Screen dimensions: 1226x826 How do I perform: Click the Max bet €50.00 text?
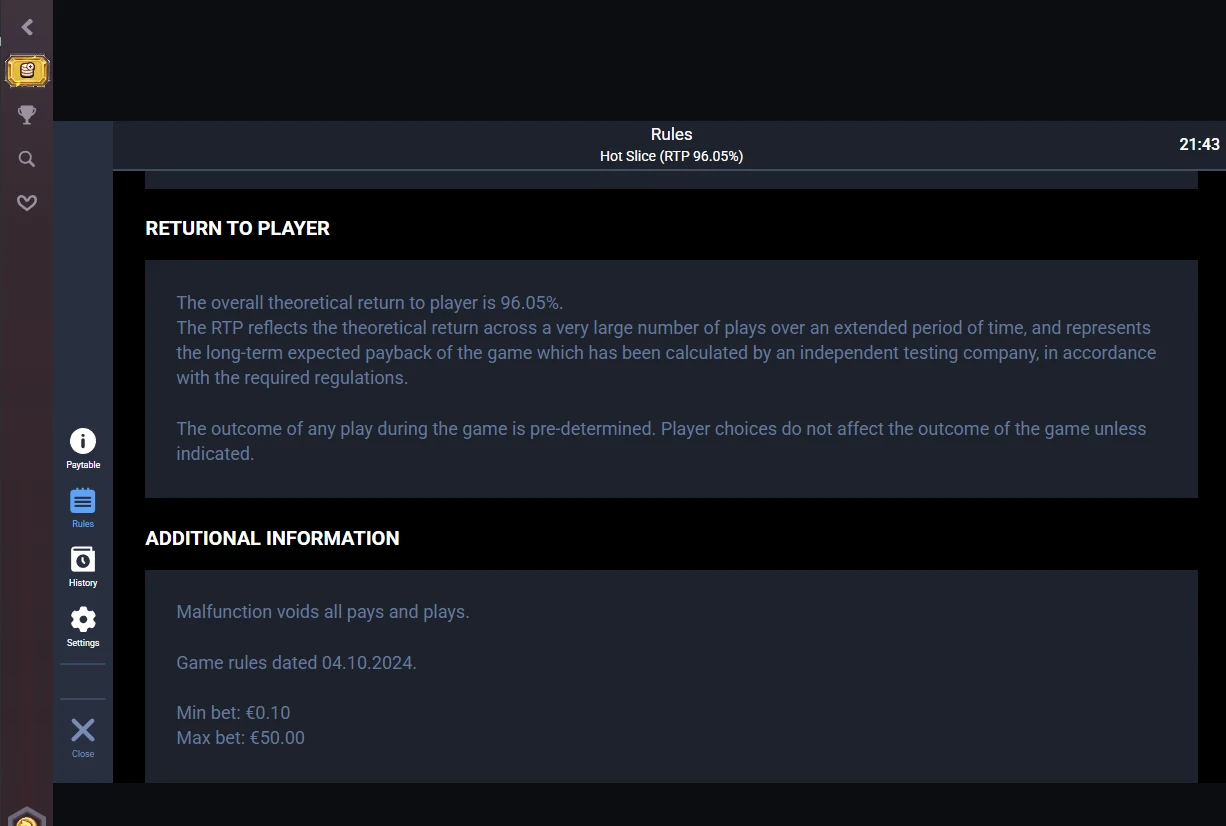pyautogui.click(x=240, y=738)
